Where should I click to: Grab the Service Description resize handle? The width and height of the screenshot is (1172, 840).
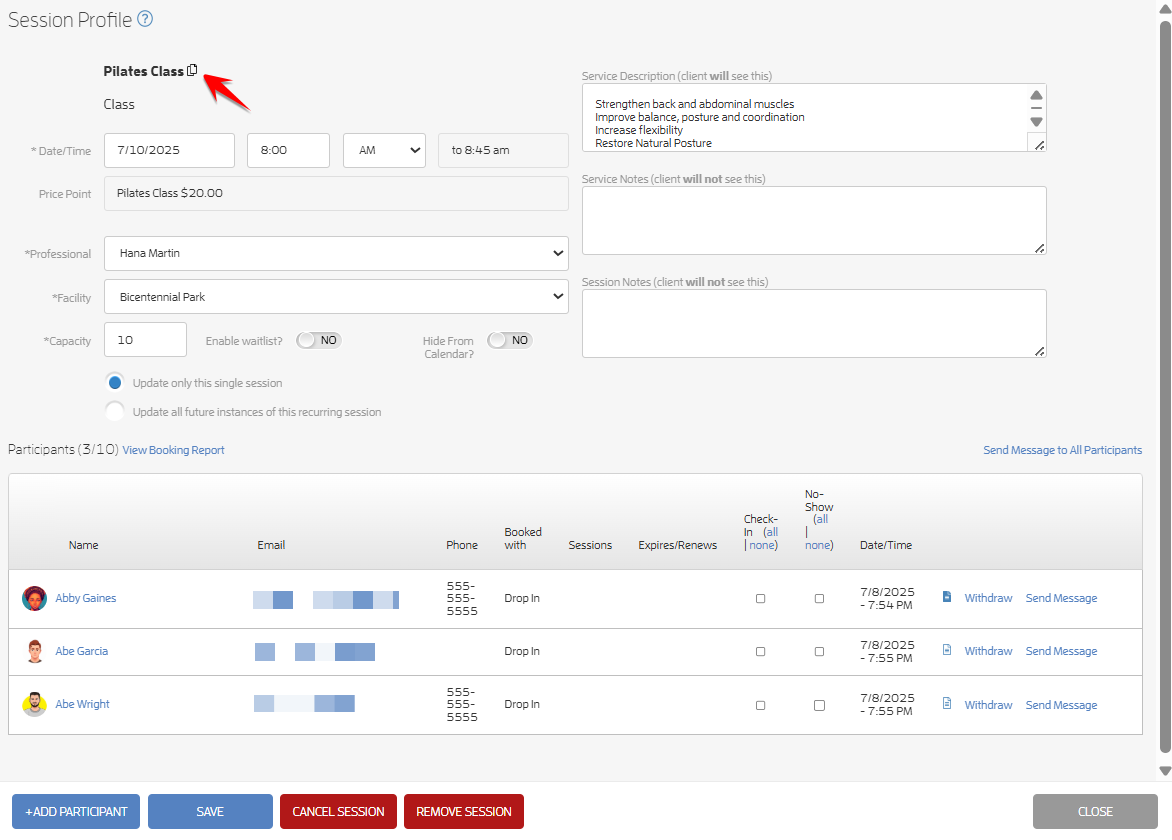pyautogui.click(x=1039, y=145)
